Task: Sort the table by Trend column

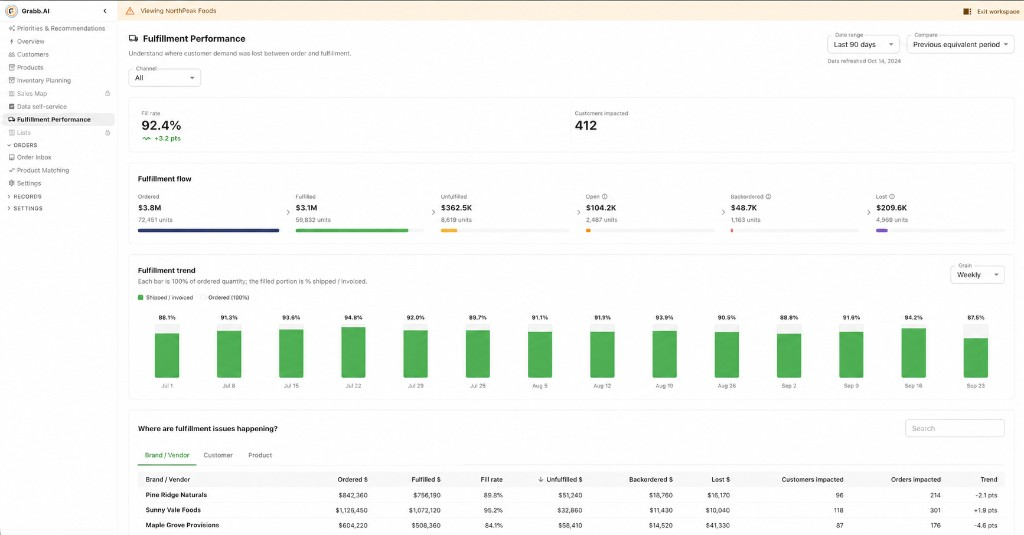Action: tap(989, 479)
